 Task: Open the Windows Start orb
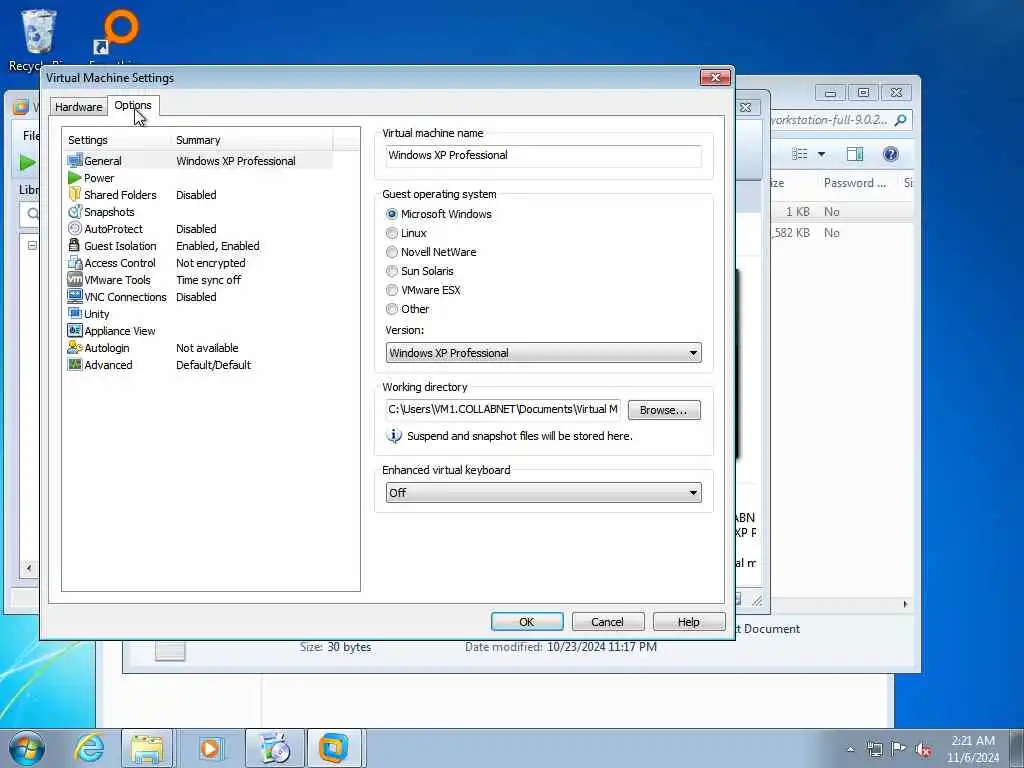click(x=27, y=748)
